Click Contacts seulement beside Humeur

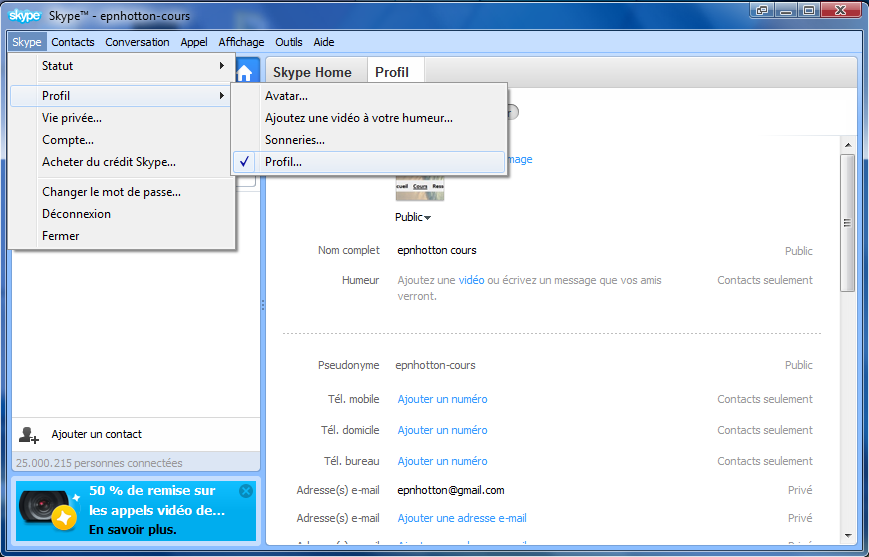765,280
